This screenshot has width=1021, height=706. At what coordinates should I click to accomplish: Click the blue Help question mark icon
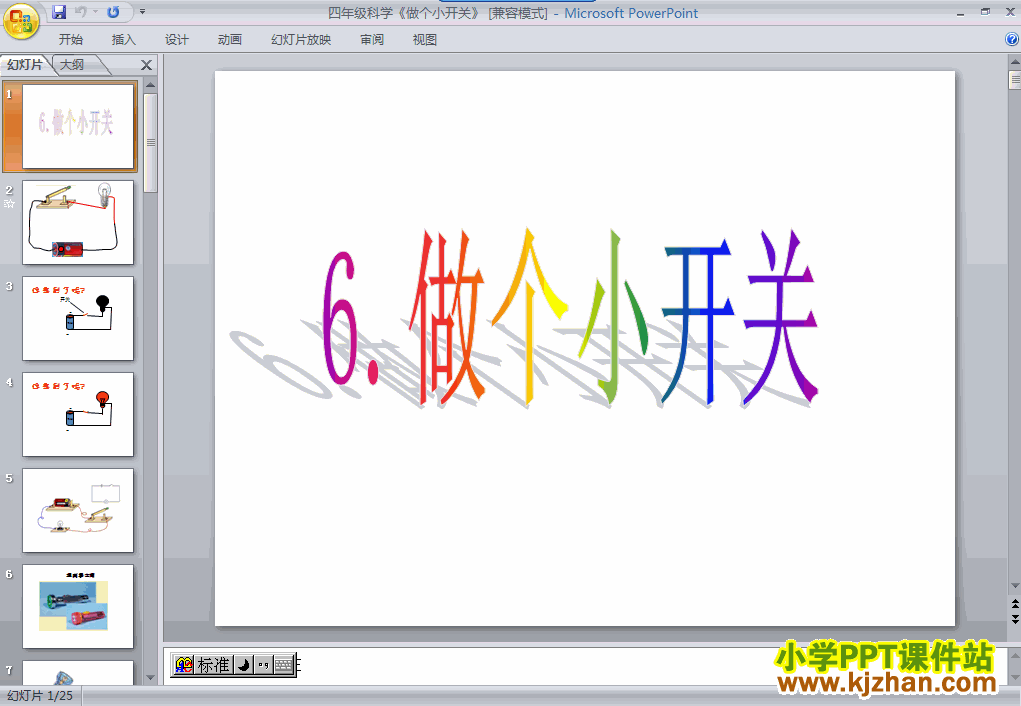click(x=1012, y=40)
